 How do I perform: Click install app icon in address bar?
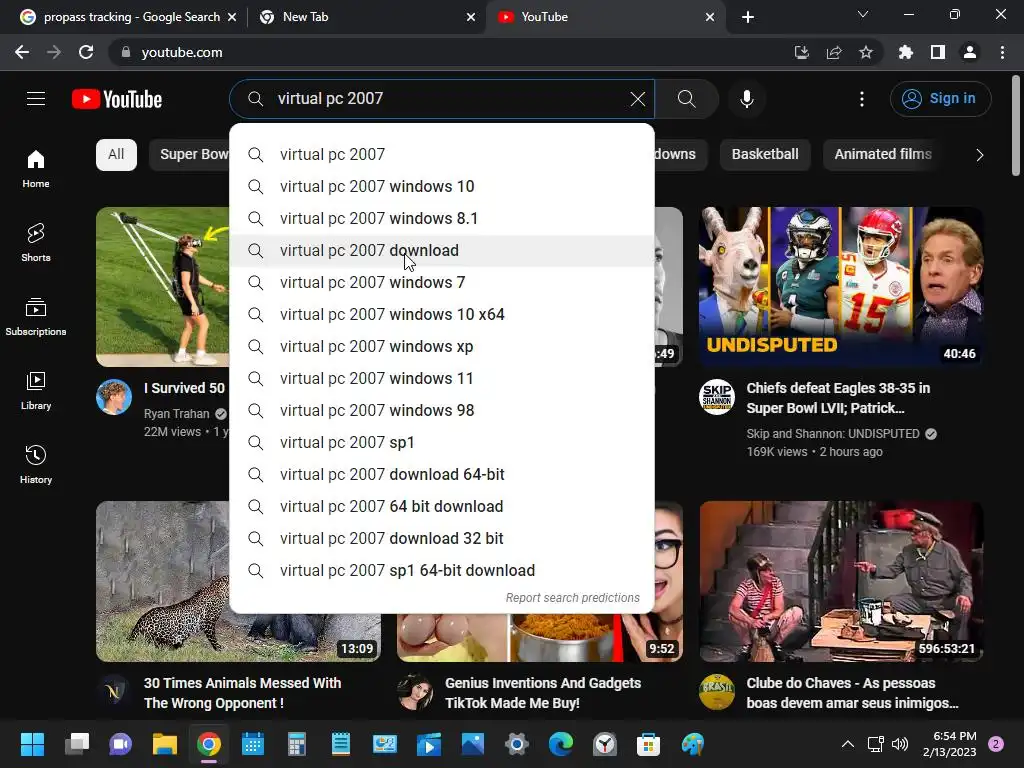802,52
